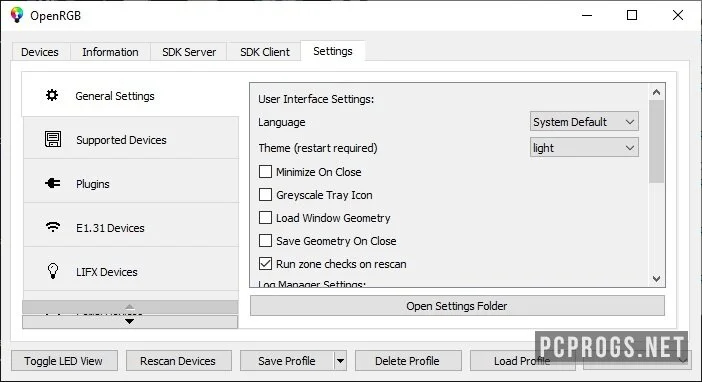This screenshot has height=382, width=702.
Task: Select the Settings tab
Action: (x=333, y=51)
